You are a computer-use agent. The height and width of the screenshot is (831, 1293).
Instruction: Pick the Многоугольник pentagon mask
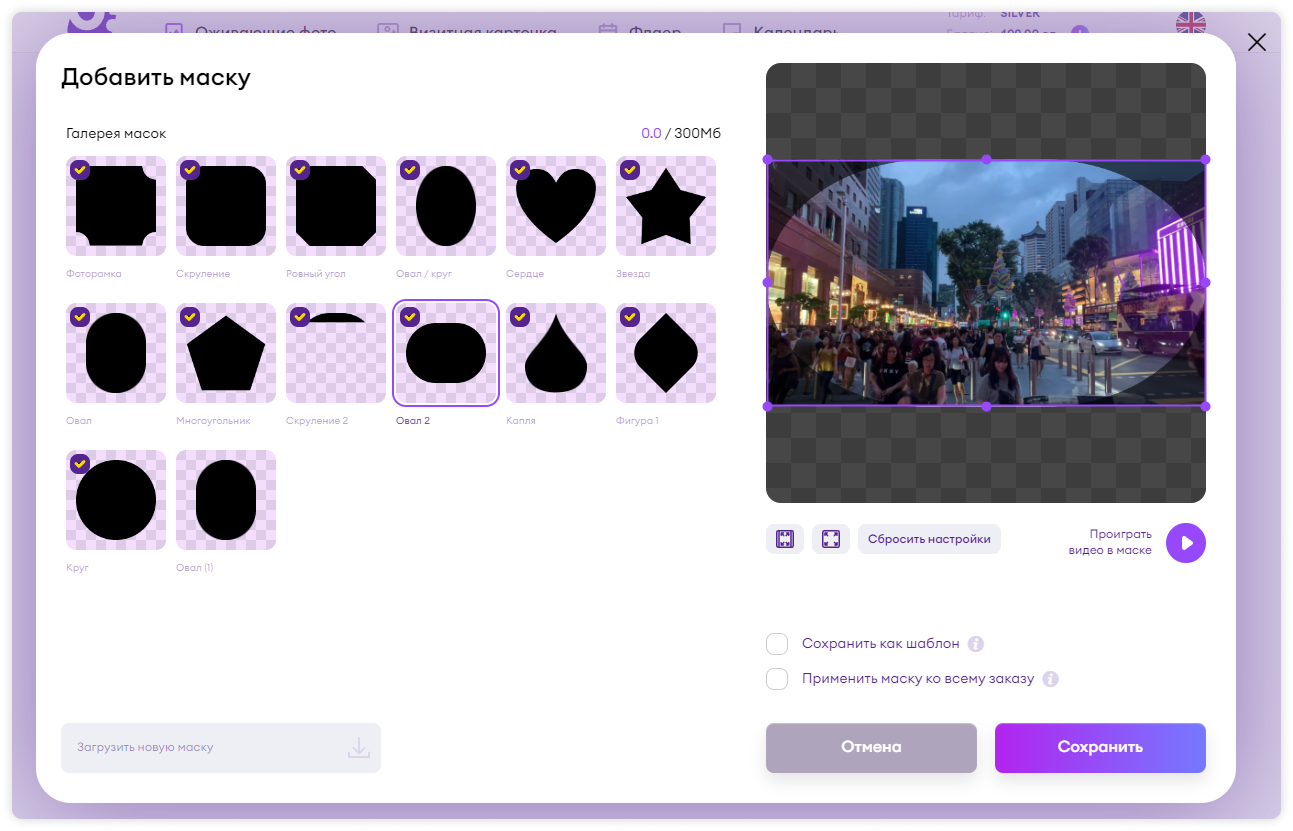click(226, 353)
